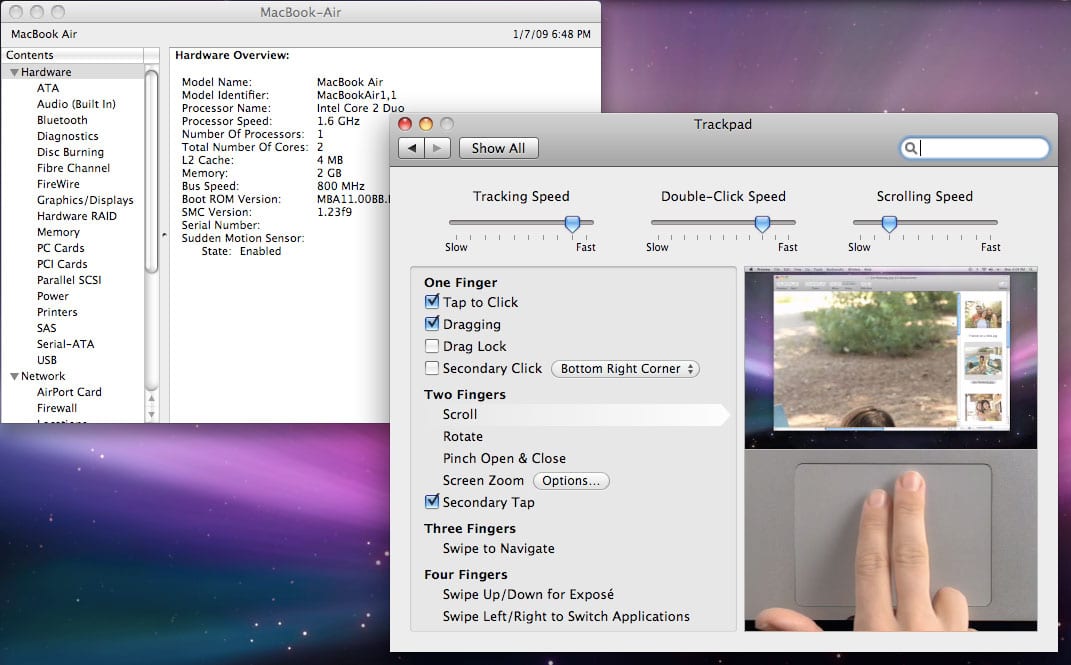Select Disc Burning in sidebar

(70, 152)
